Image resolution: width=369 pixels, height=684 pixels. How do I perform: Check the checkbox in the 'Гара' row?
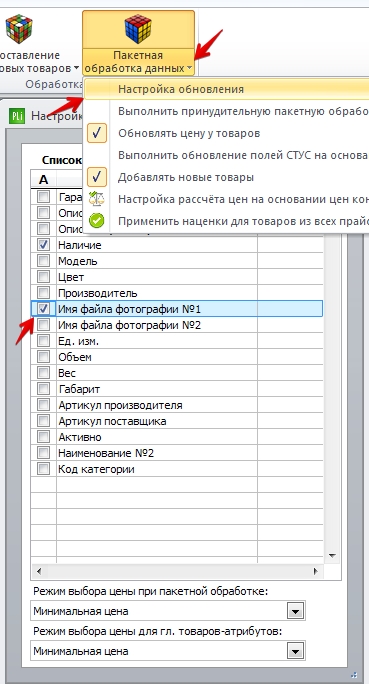pos(43,197)
